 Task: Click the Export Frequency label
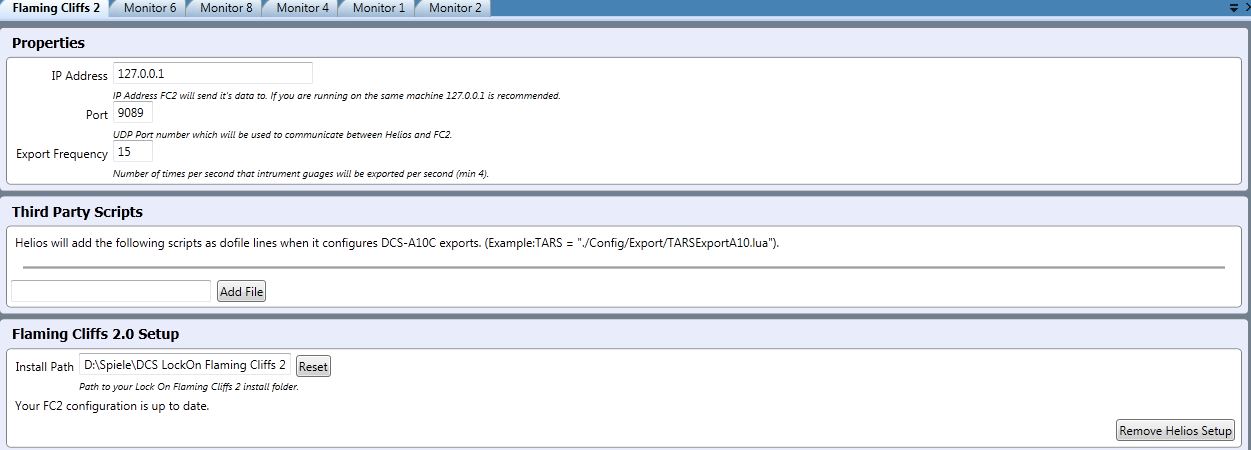click(62, 154)
